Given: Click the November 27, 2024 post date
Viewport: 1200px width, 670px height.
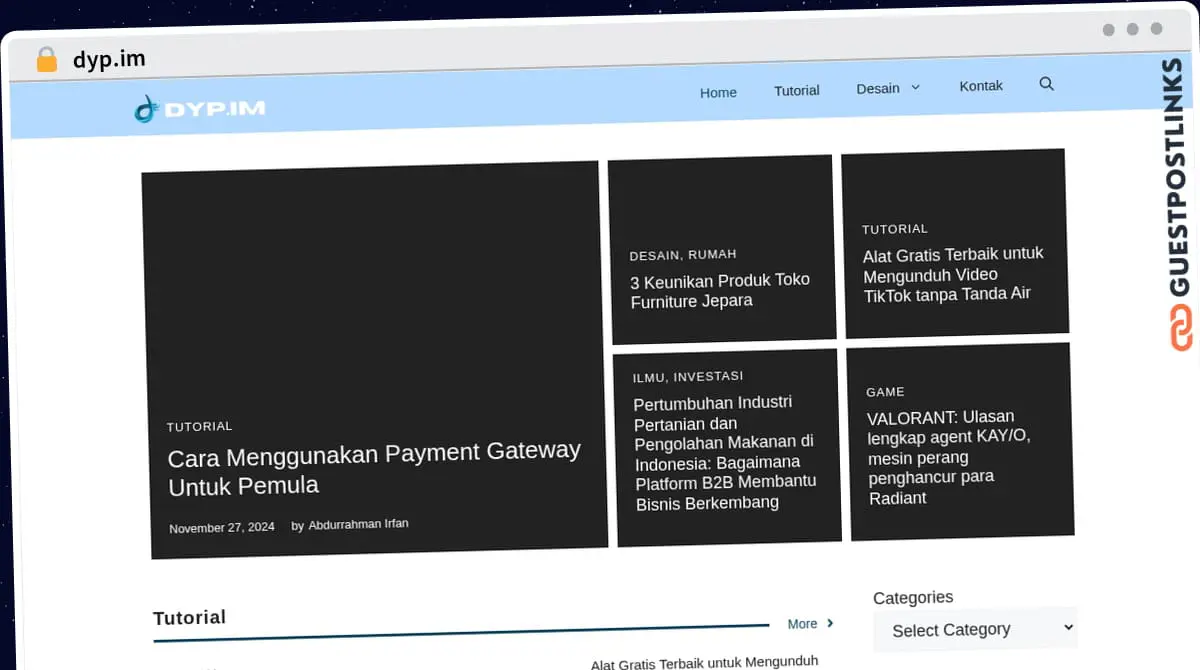Looking at the screenshot, I should pyautogui.click(x=222, y=527).
